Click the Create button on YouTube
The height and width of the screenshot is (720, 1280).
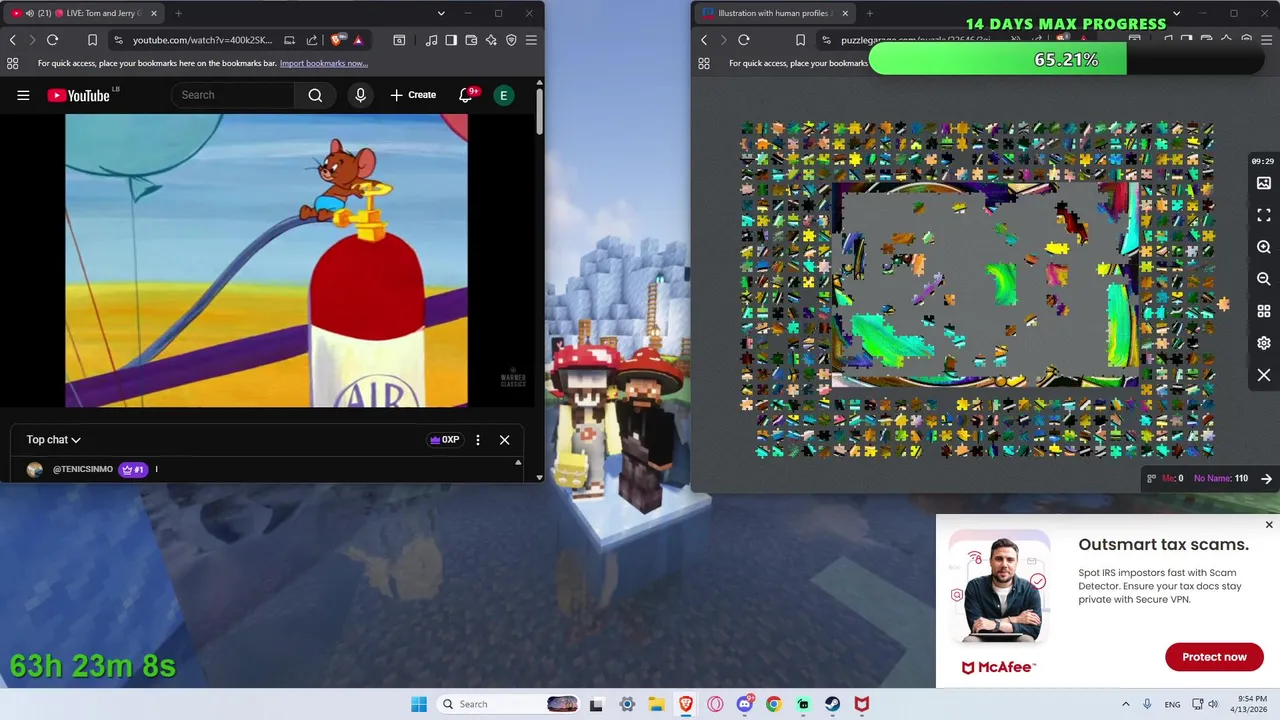point(413,95)
